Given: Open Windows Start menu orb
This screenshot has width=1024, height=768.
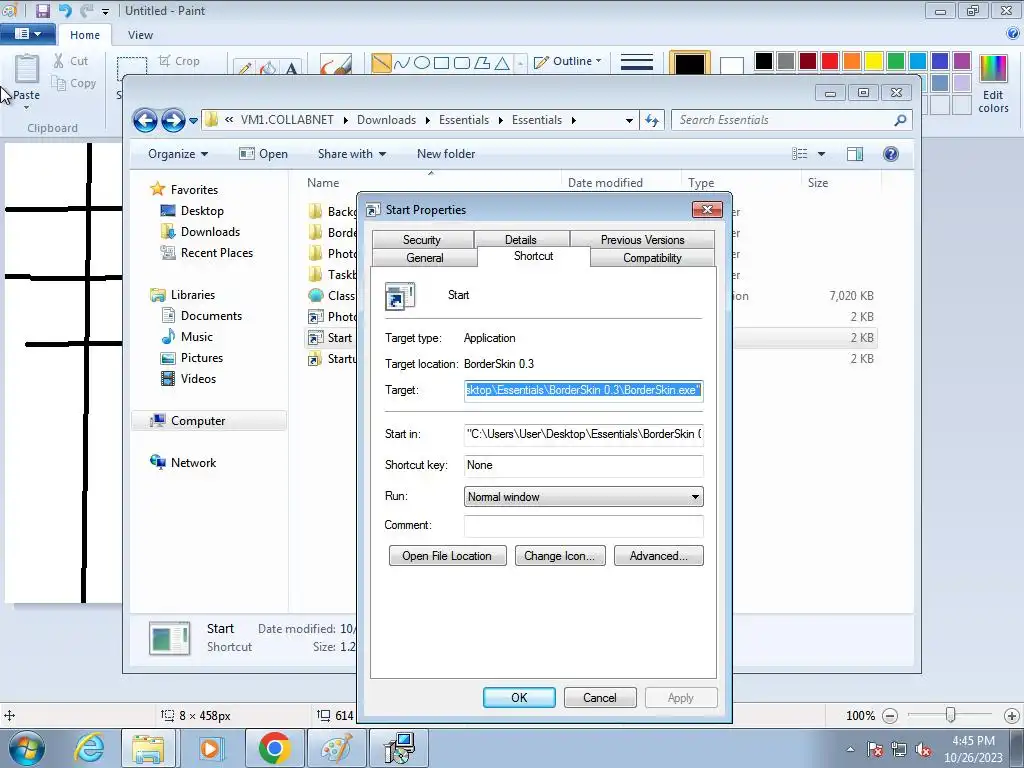Looking at the screenshot, I should tap(27, 748).
